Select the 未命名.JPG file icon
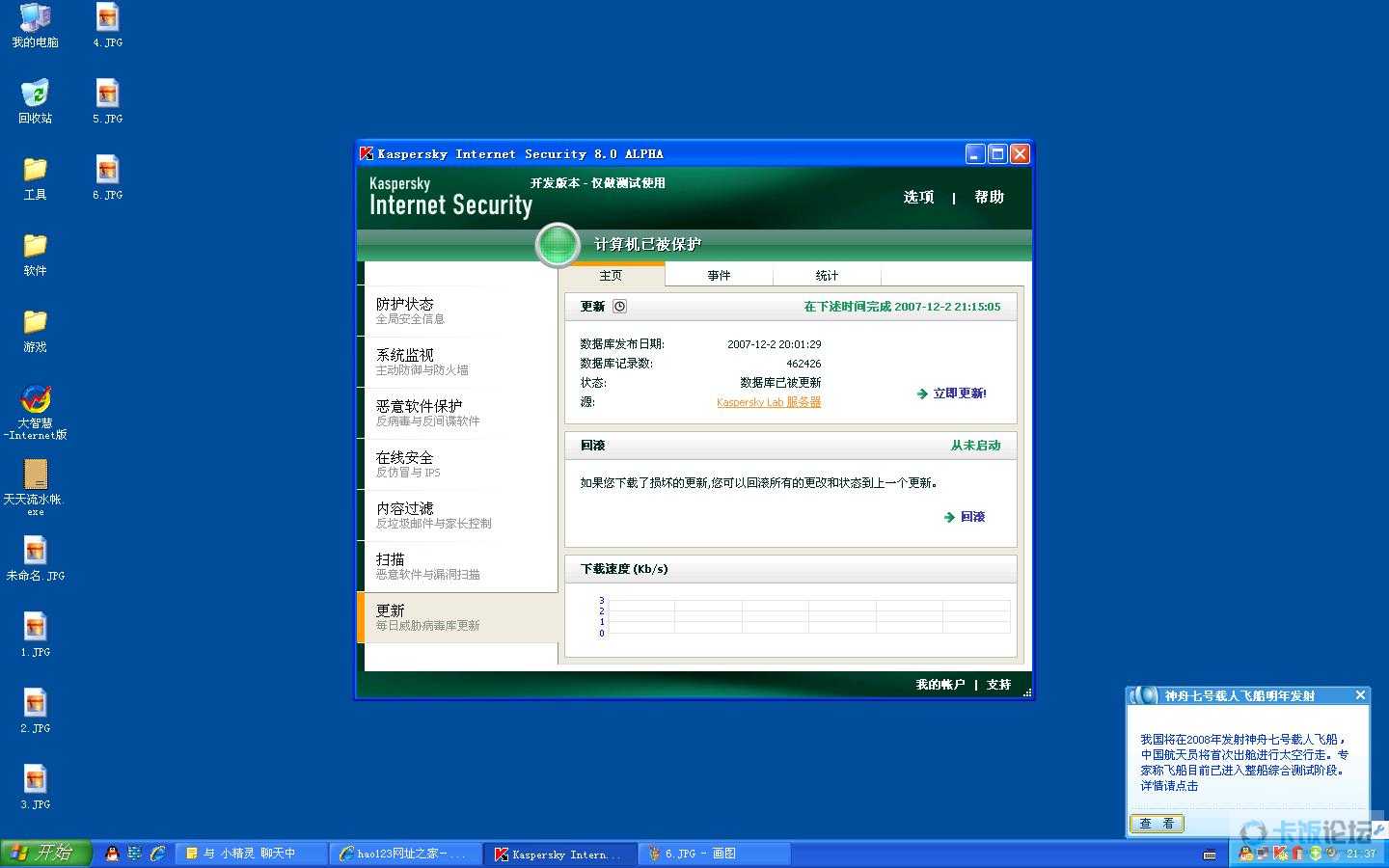Image resolution: width=1389 pixels, height=868 pixels. coord(35,559)
